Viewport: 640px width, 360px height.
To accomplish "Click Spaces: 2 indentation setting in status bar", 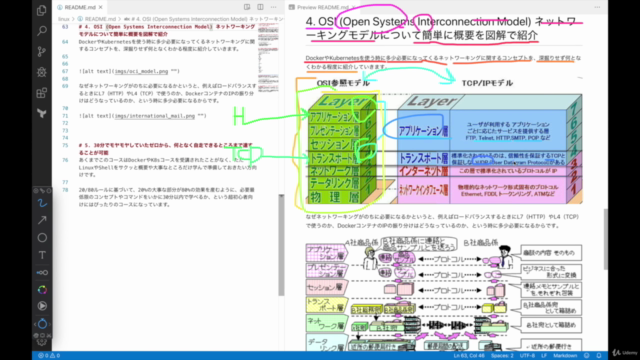I will pos(502,356).
